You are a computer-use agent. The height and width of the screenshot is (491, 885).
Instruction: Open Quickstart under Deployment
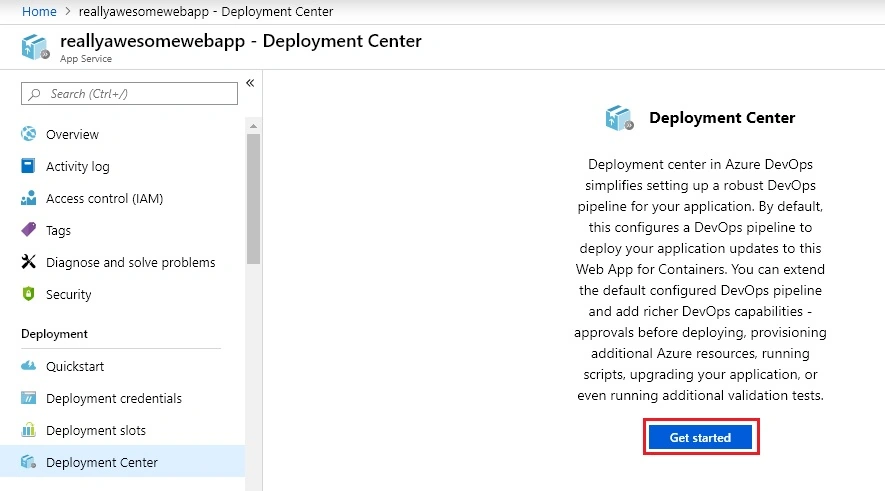click(122, 366)
